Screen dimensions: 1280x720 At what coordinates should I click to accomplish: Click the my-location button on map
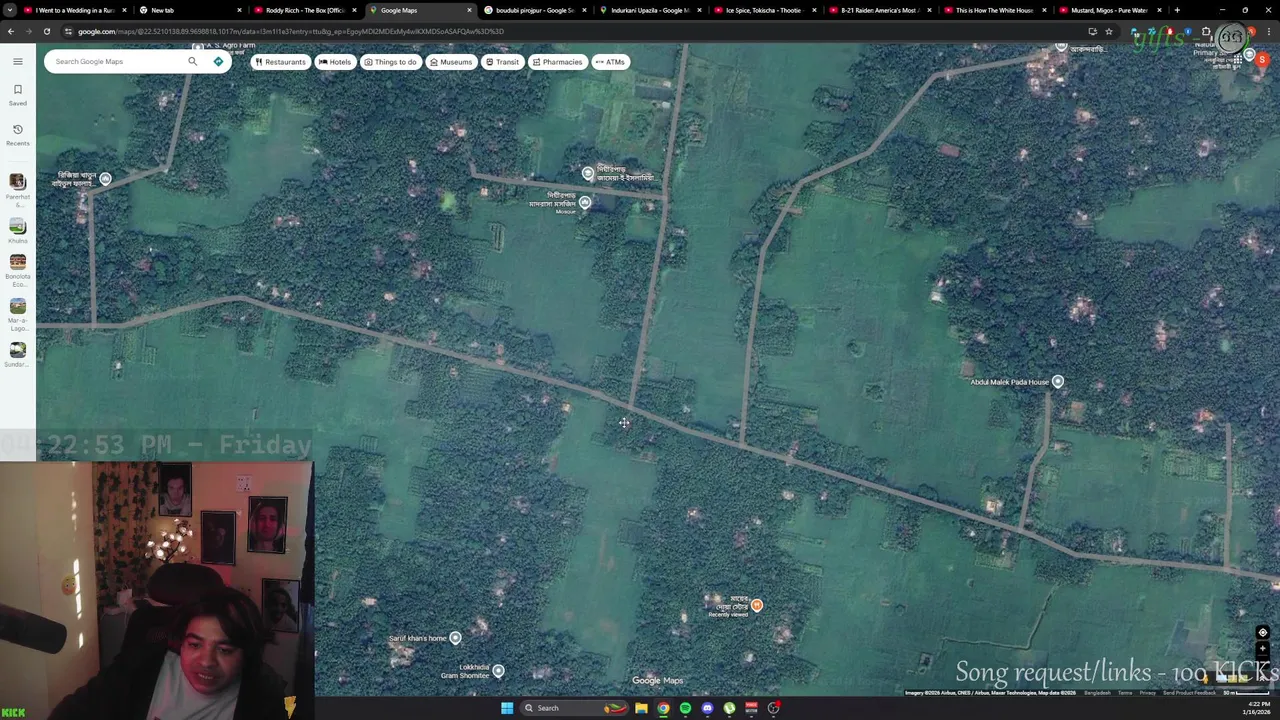tap(1262, 633)
